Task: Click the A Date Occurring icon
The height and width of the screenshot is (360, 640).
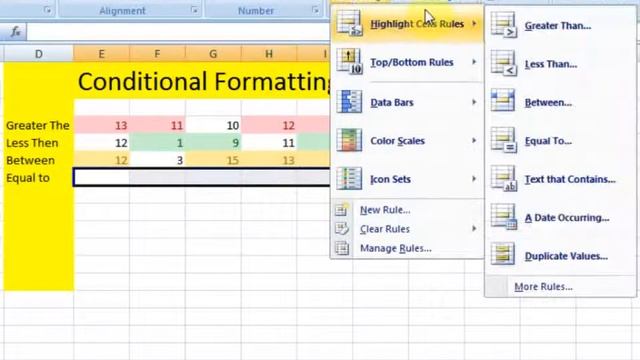Action: 504,217
